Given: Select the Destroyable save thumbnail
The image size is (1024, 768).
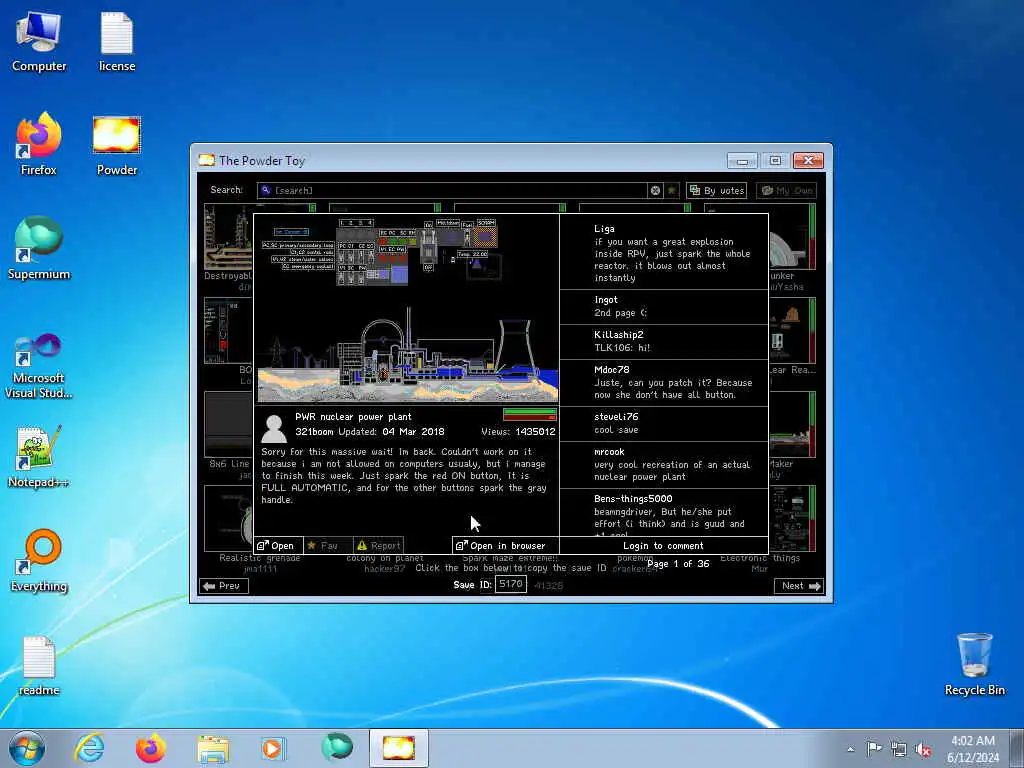Looking at the screenshot, I should click(228, 237).
